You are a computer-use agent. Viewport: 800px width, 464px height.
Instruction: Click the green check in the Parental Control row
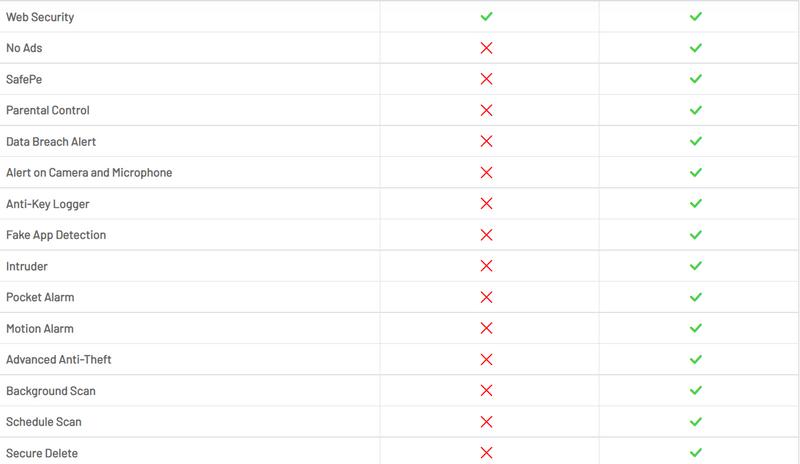coord(696,110)
